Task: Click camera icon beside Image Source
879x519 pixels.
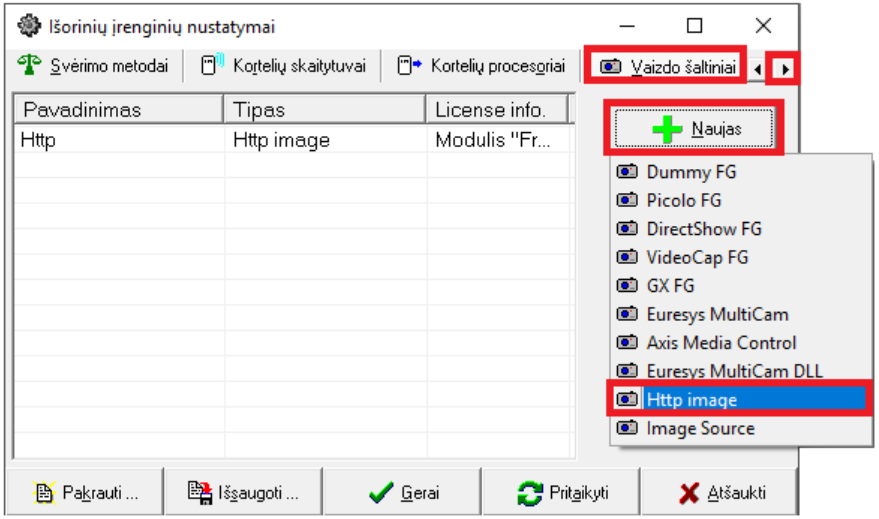Action: [x=628, y=428]
